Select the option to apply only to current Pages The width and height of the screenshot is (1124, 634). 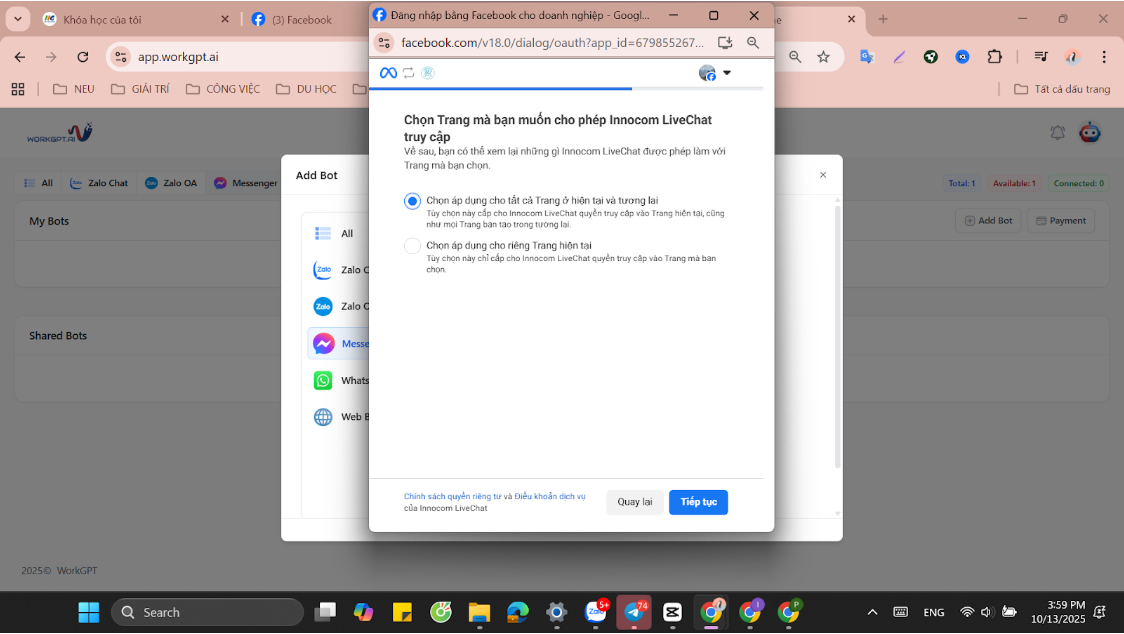click(x=412, y=246)
